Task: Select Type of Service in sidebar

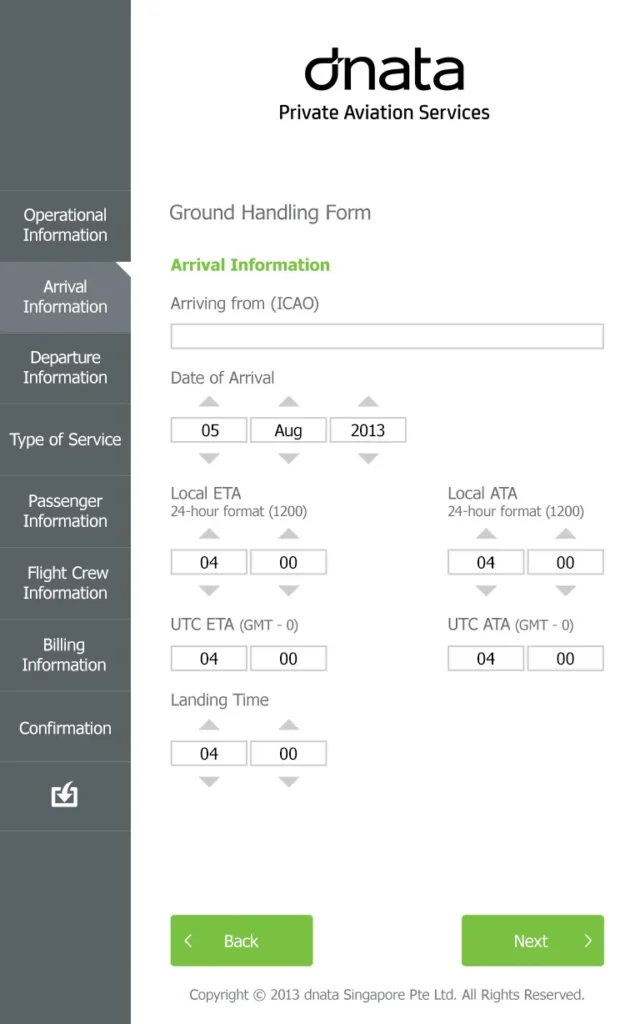Action: pyautogui.click(x=65, y=440)
